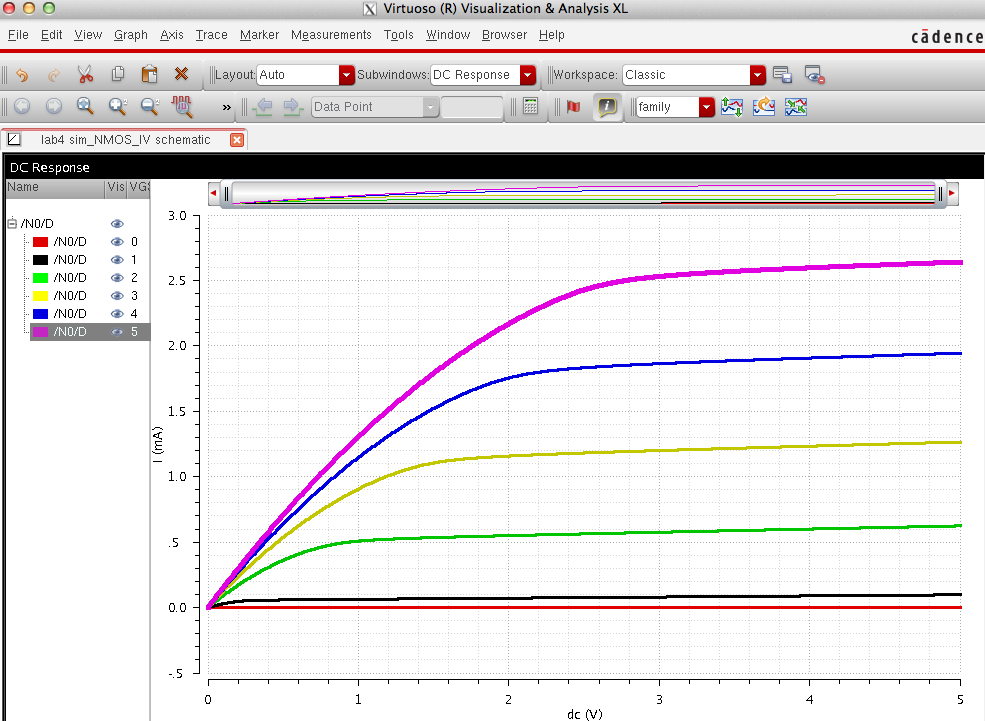
Task: Select the magenta /N0/D trace row
Action: [x=70, y=332]
